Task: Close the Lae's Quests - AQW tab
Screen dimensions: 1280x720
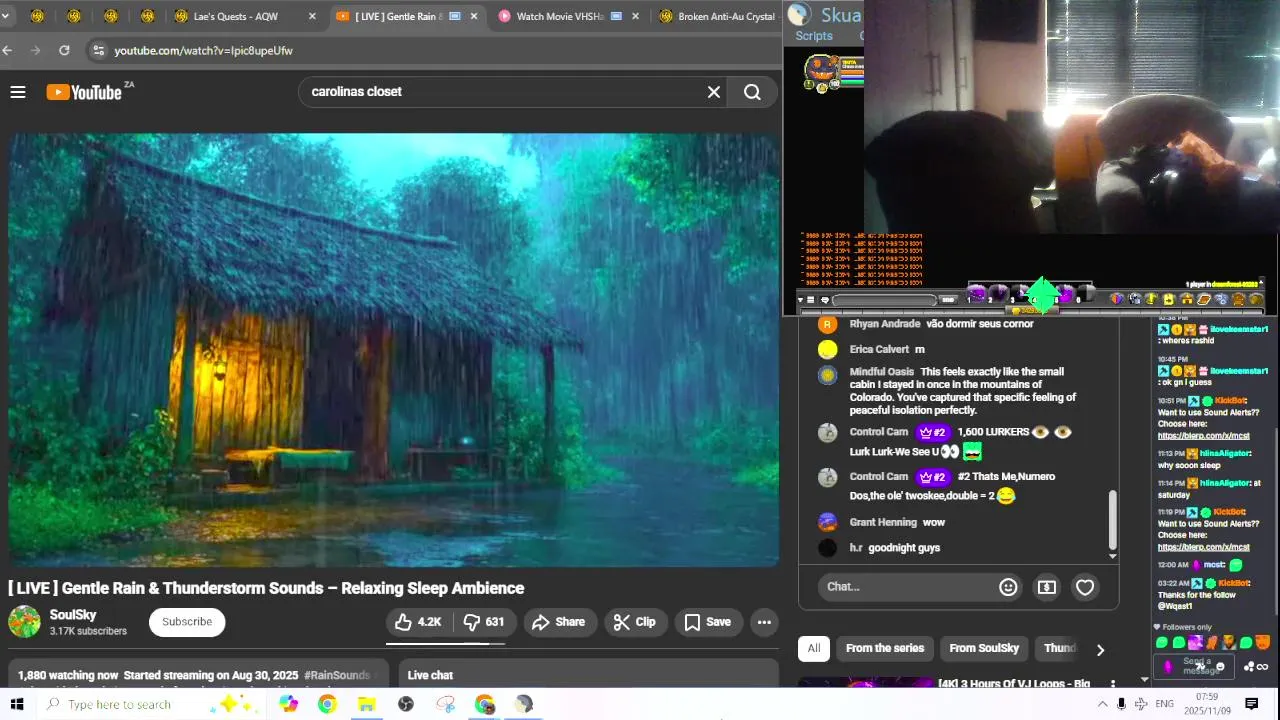Action: tap(312, 16)
